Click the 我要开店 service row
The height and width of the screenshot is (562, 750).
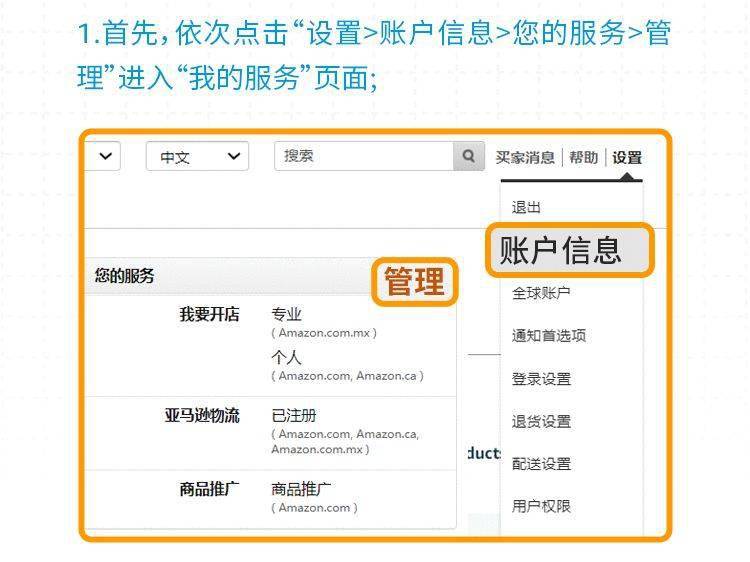coord(209,315)
